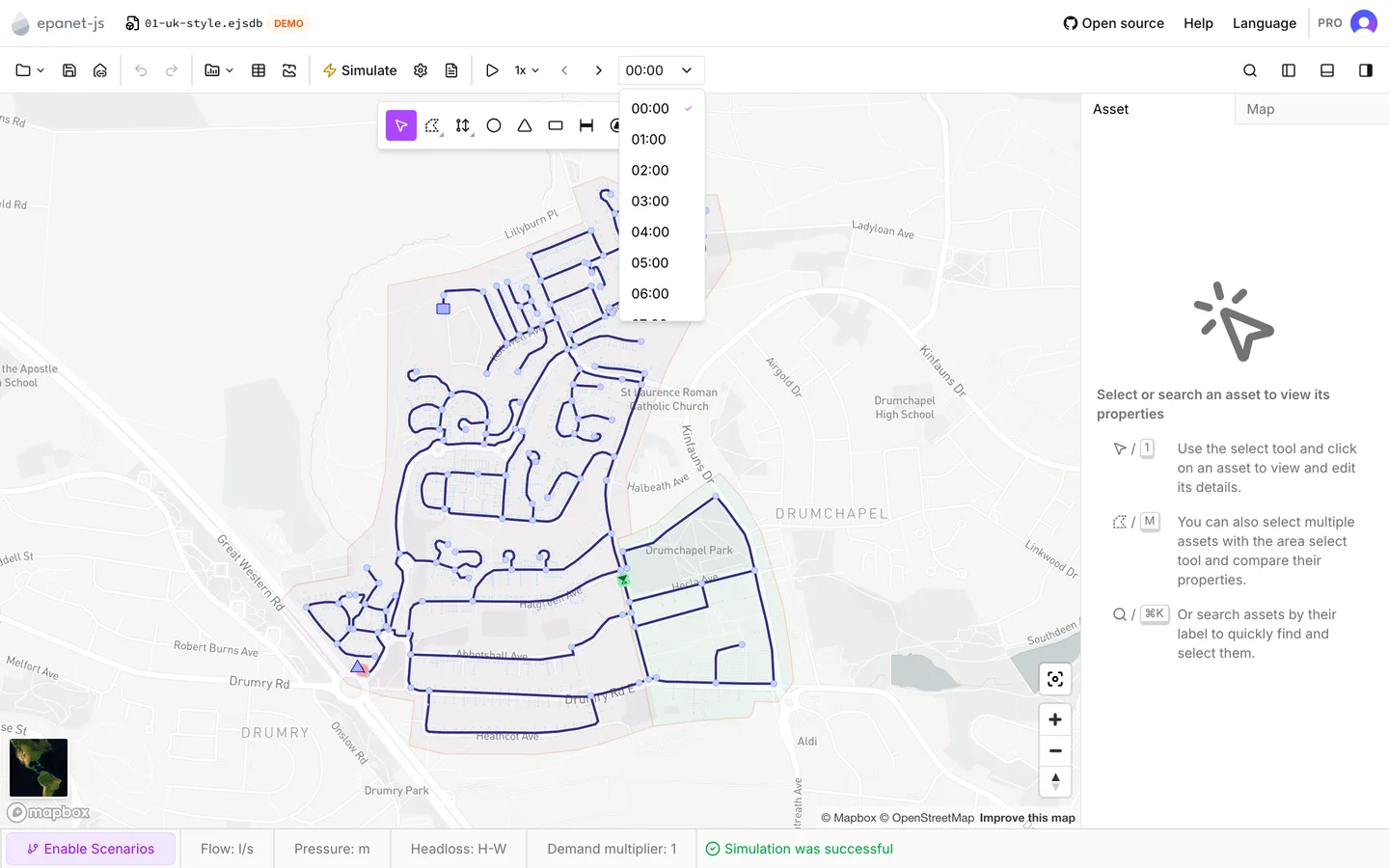
Task: Select 05:00 in the time list
Action: coord(662,263)
